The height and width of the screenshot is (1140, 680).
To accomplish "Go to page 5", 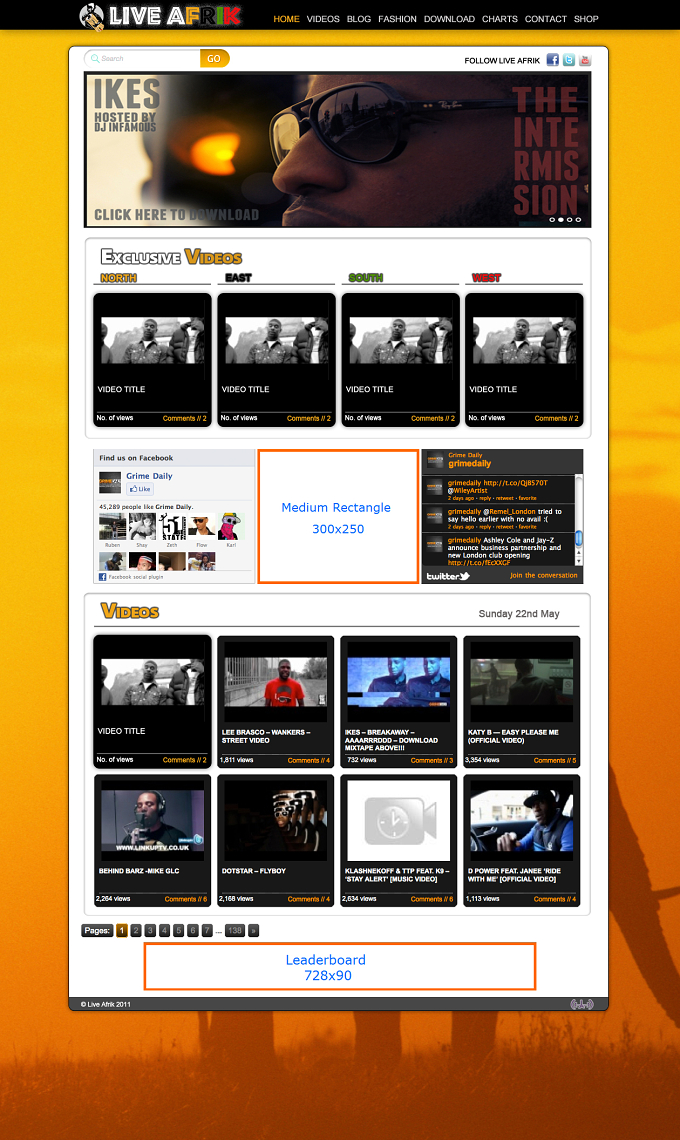I will point(178,931).
